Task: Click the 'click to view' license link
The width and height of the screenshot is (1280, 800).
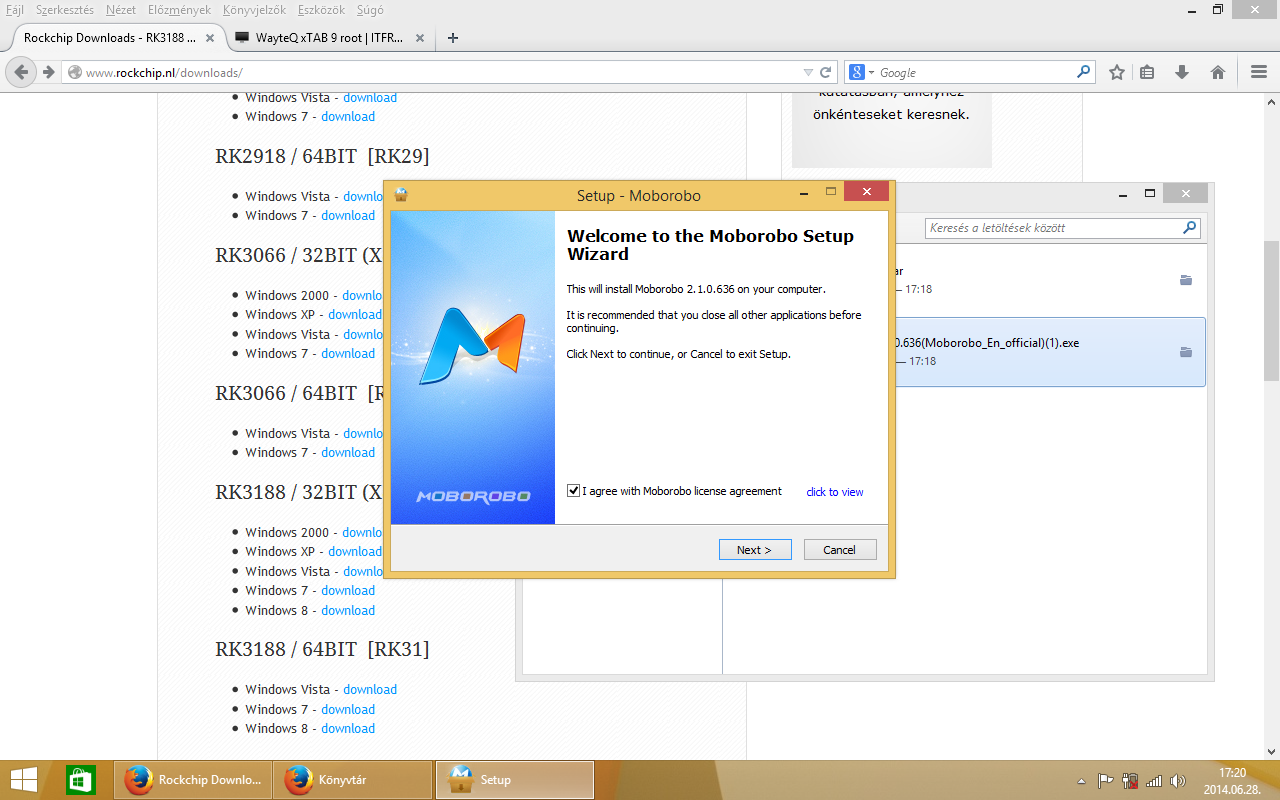Action: 834,492
